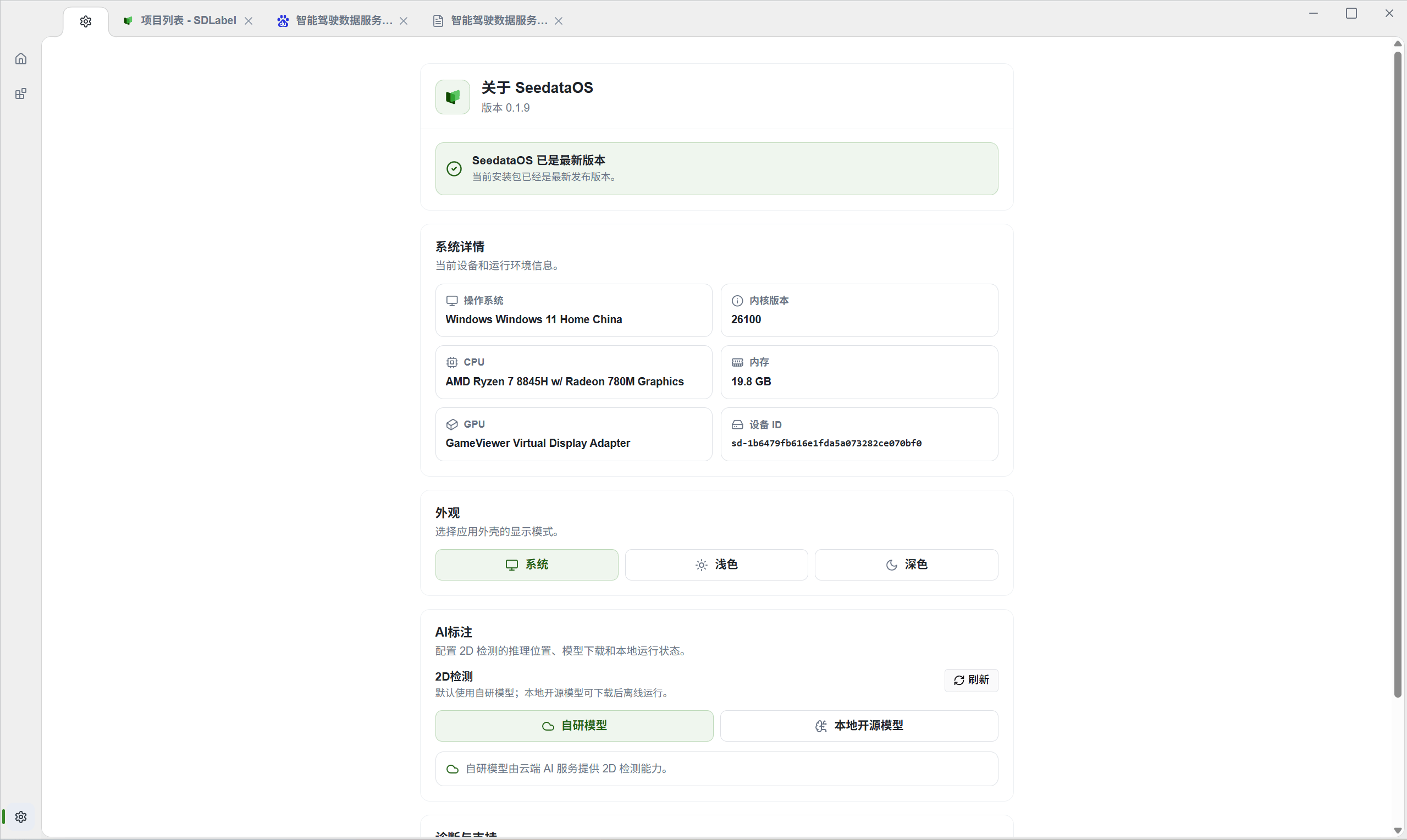Choose 本地开源模型 for 2D detection

[x=859, y=726]
